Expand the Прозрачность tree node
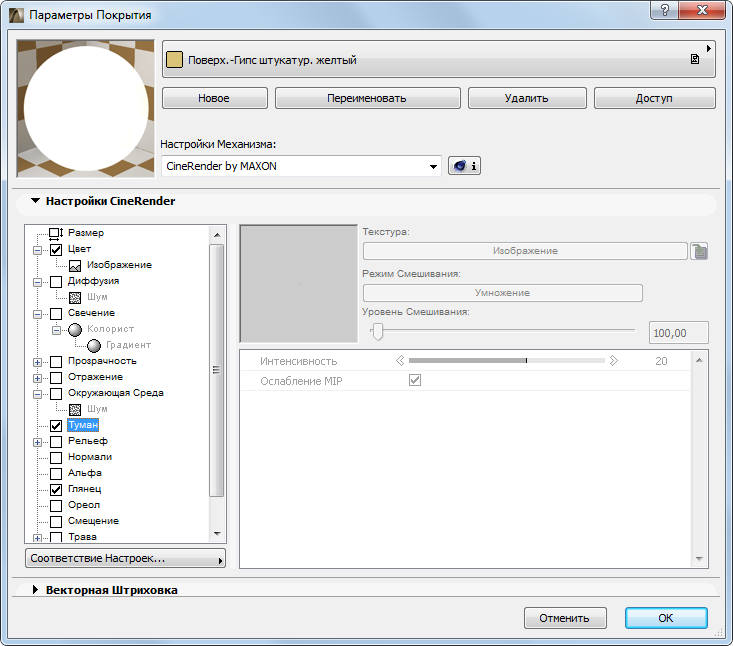Screen dimensions: 733x646 37,362
